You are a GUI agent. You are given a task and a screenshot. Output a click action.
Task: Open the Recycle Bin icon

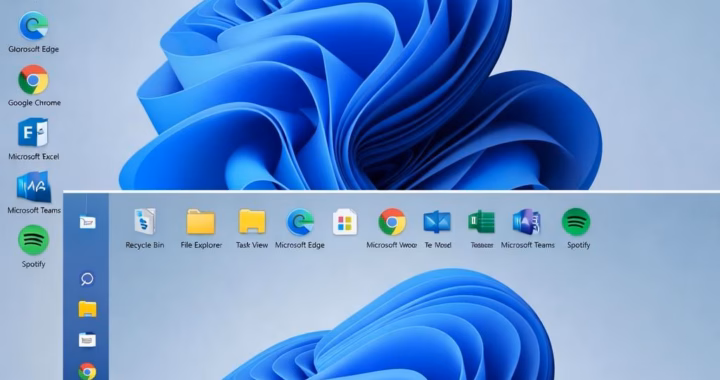click(x=145, y=222)
